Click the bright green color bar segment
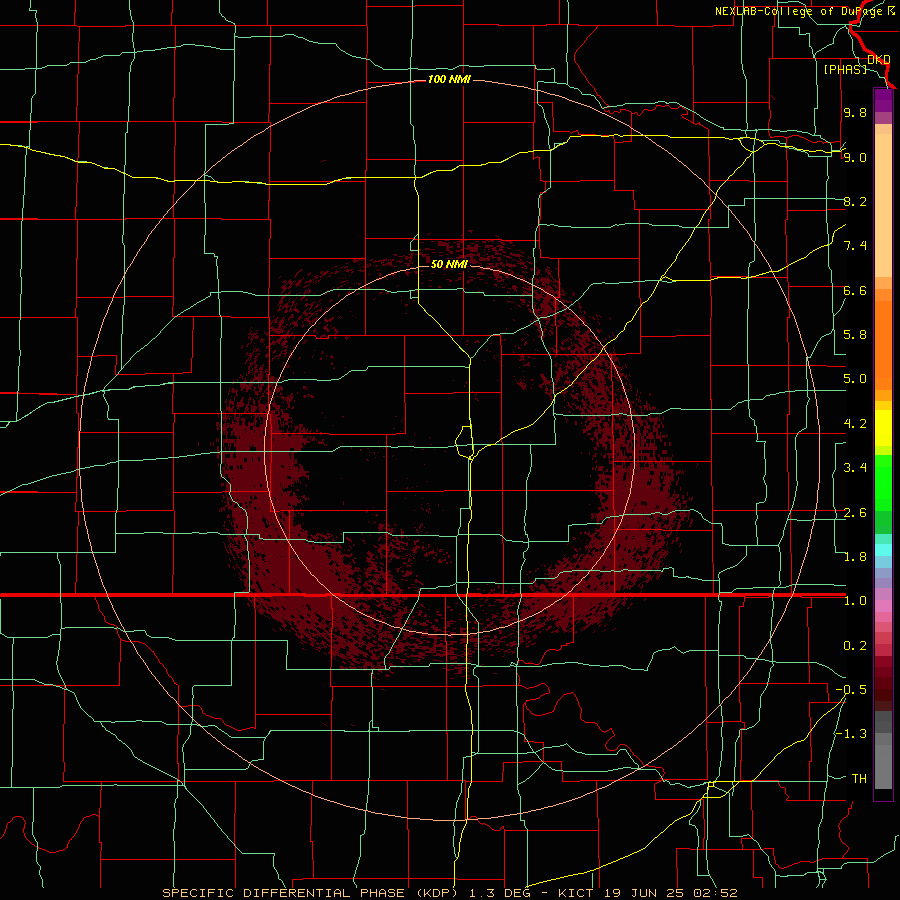The image size is (900, 900). (883, 483)
